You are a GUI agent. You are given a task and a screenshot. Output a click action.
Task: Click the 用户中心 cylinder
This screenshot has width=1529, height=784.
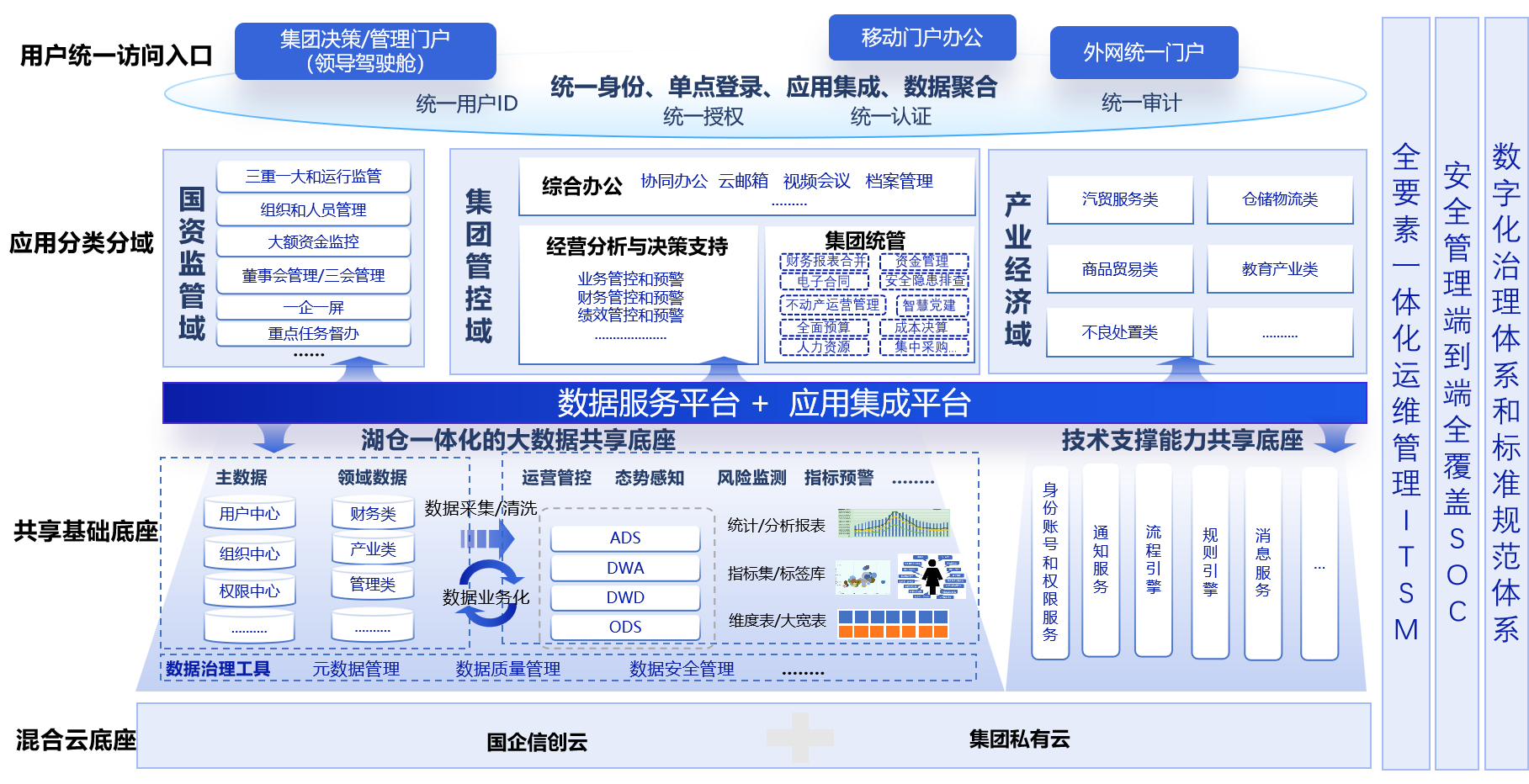pyautogui.click(x=249, y=513)
